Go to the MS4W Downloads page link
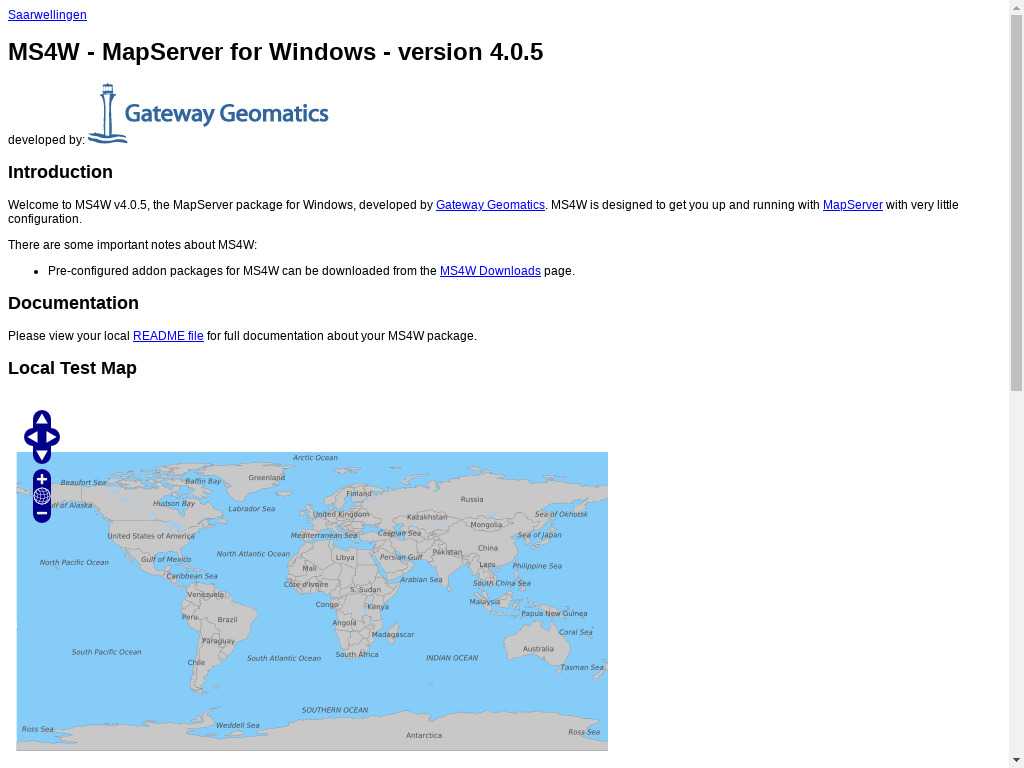1024x768 pixels. click(x=490, y=271)
